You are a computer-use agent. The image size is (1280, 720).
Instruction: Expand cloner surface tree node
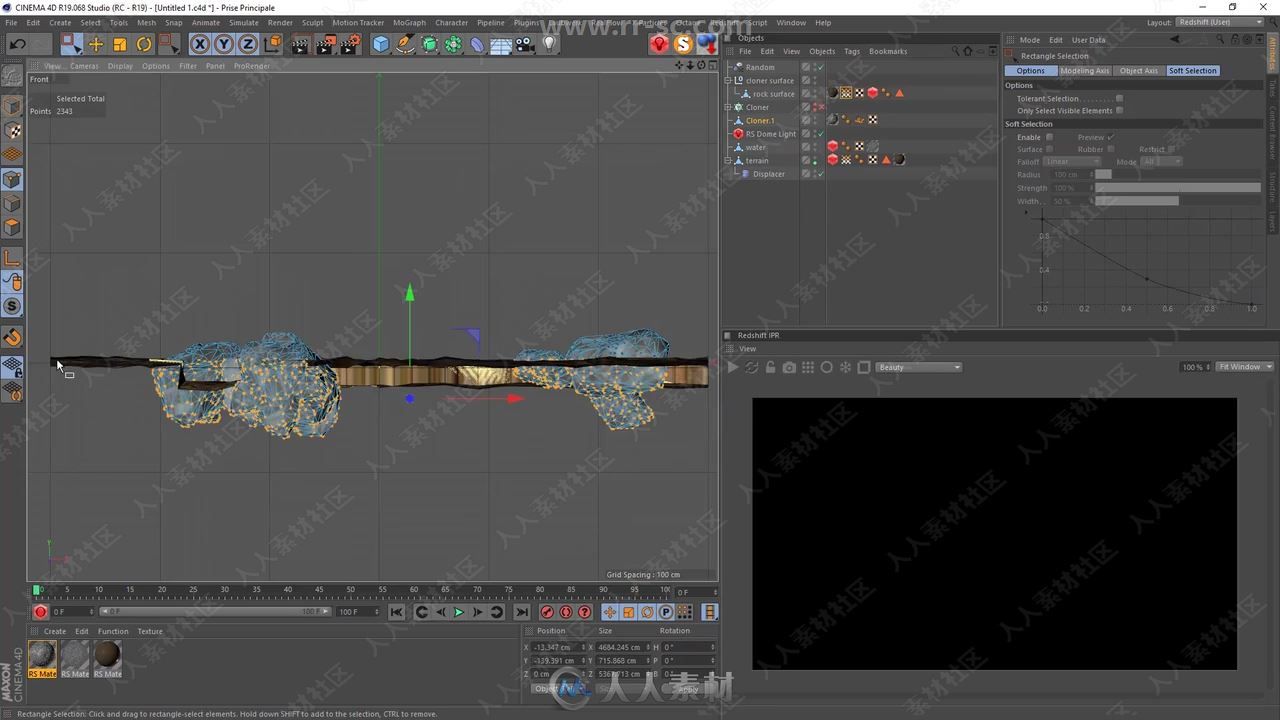pyautogui.click(x=728, y=80)
